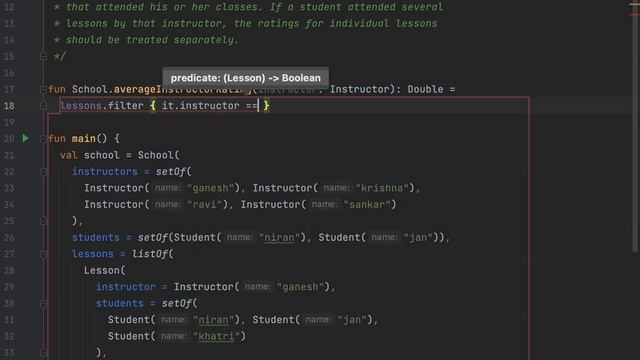The image size is (640, 360).
Task: Click the instructors named argument on line 22
Action: pyautogui.click(x=105, y=172)
